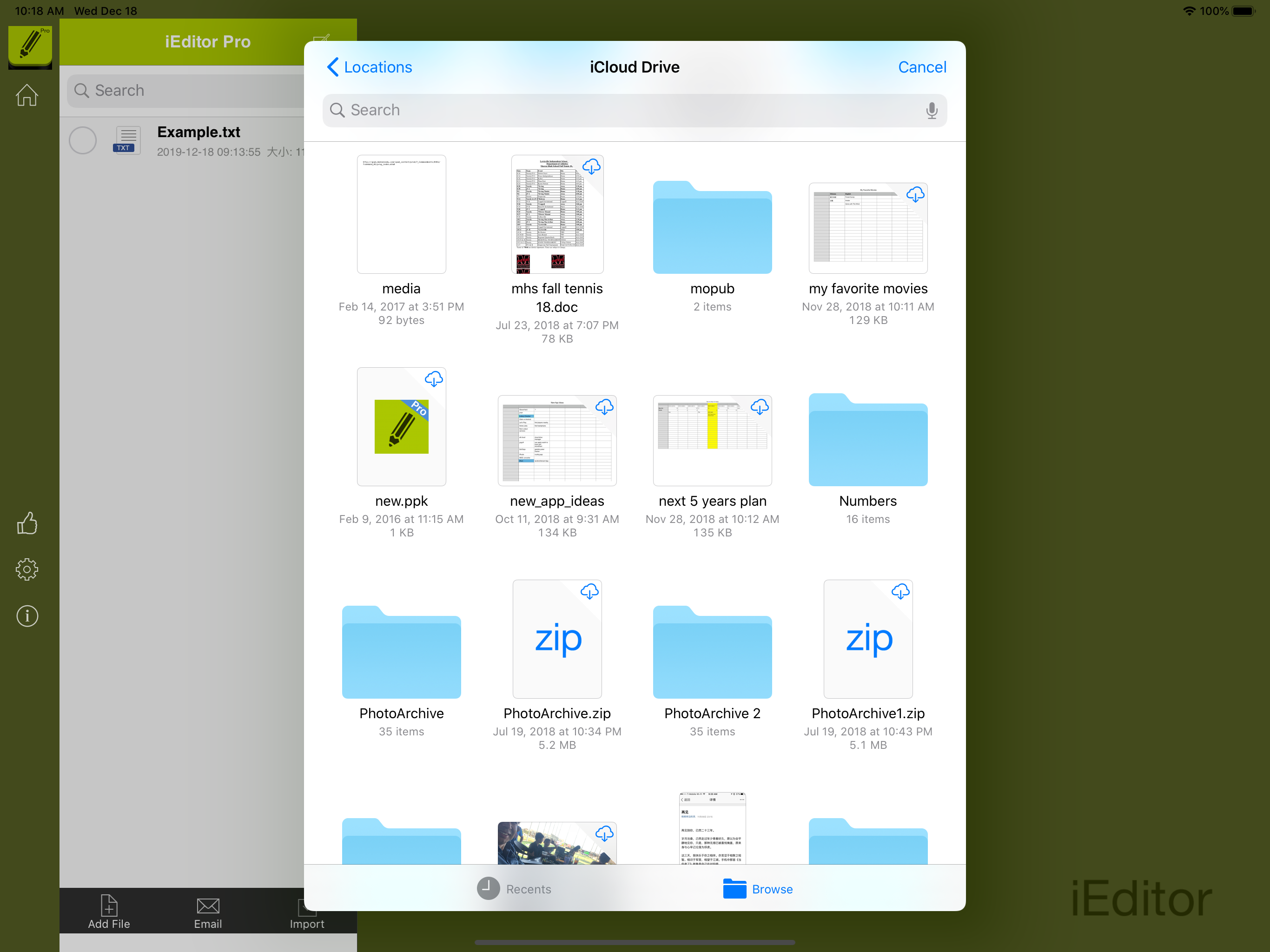Select the PhotoArchive1.zip file
Viewport: 1270px width, 952px height.
[x=867, y=639]
